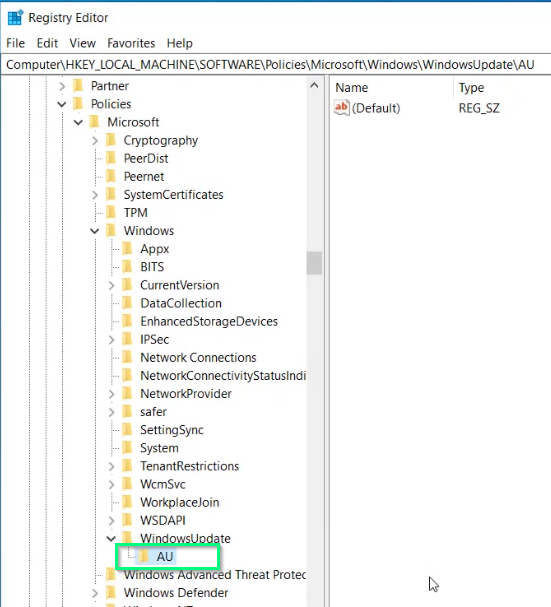Image resolution: width=551 pixels, height=607 pixels.
Task: Expand the CurrentVersion key
Action: coord(112,285)
